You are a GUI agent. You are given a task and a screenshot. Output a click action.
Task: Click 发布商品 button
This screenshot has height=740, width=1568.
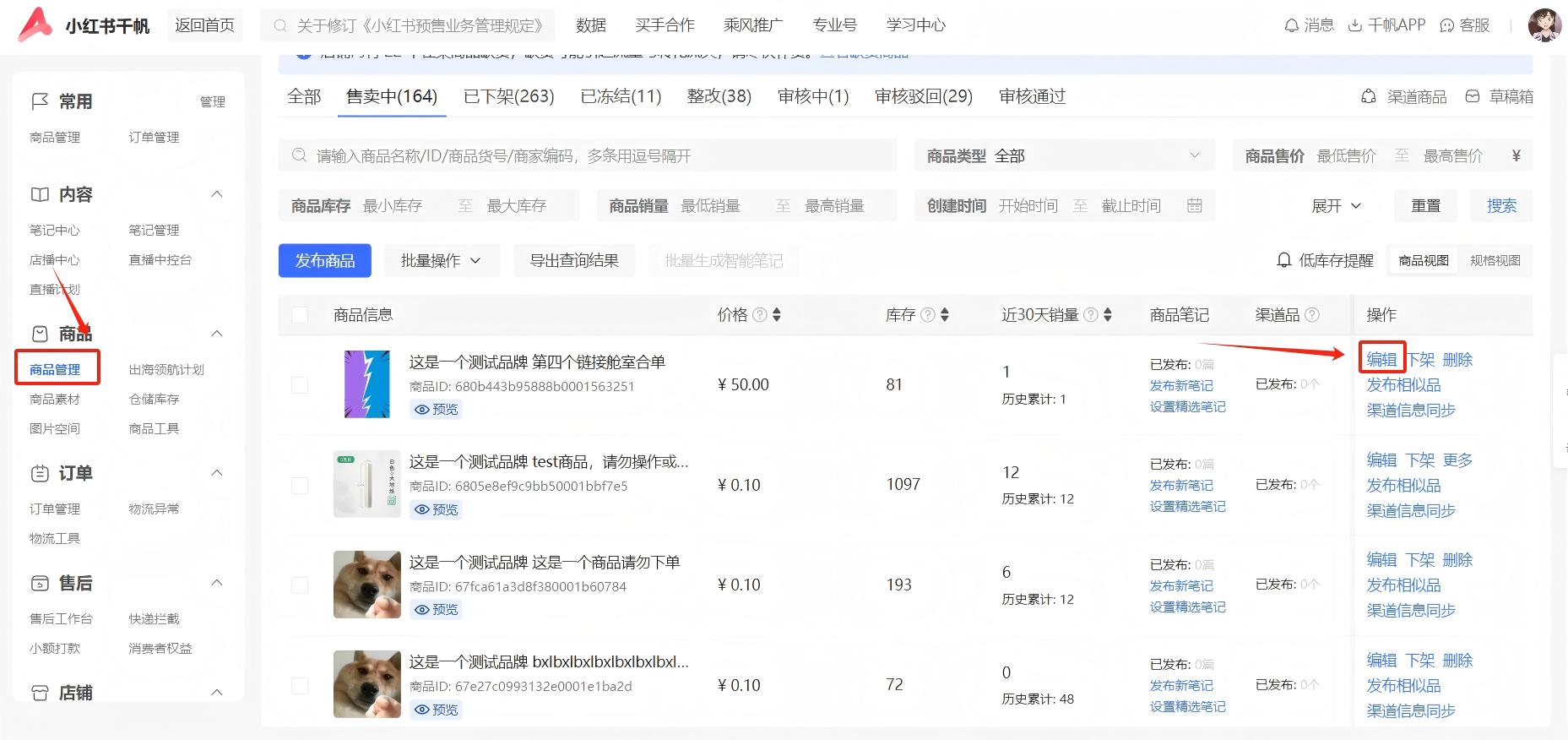(x=325, y=260)
